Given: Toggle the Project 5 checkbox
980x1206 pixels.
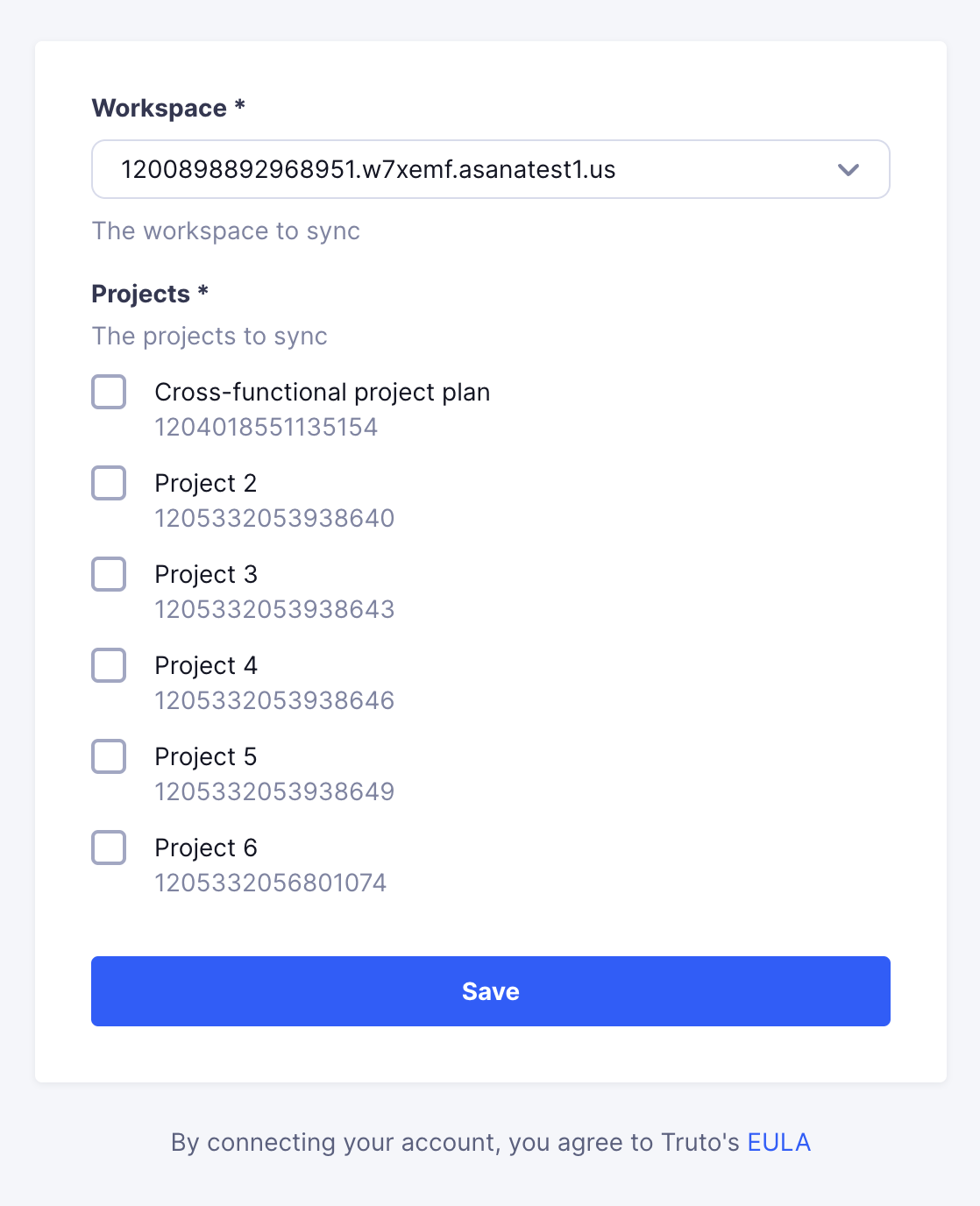Looking at the screenshot, I should (x=109, y=756).
